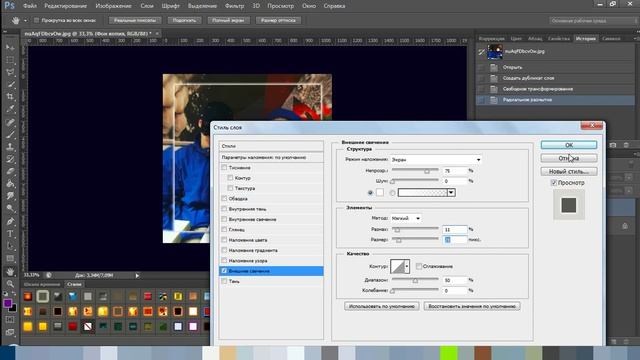Select the Eraser tool
Image resolution: width=640 pixels, height=360 pixels.
point(10,171)
